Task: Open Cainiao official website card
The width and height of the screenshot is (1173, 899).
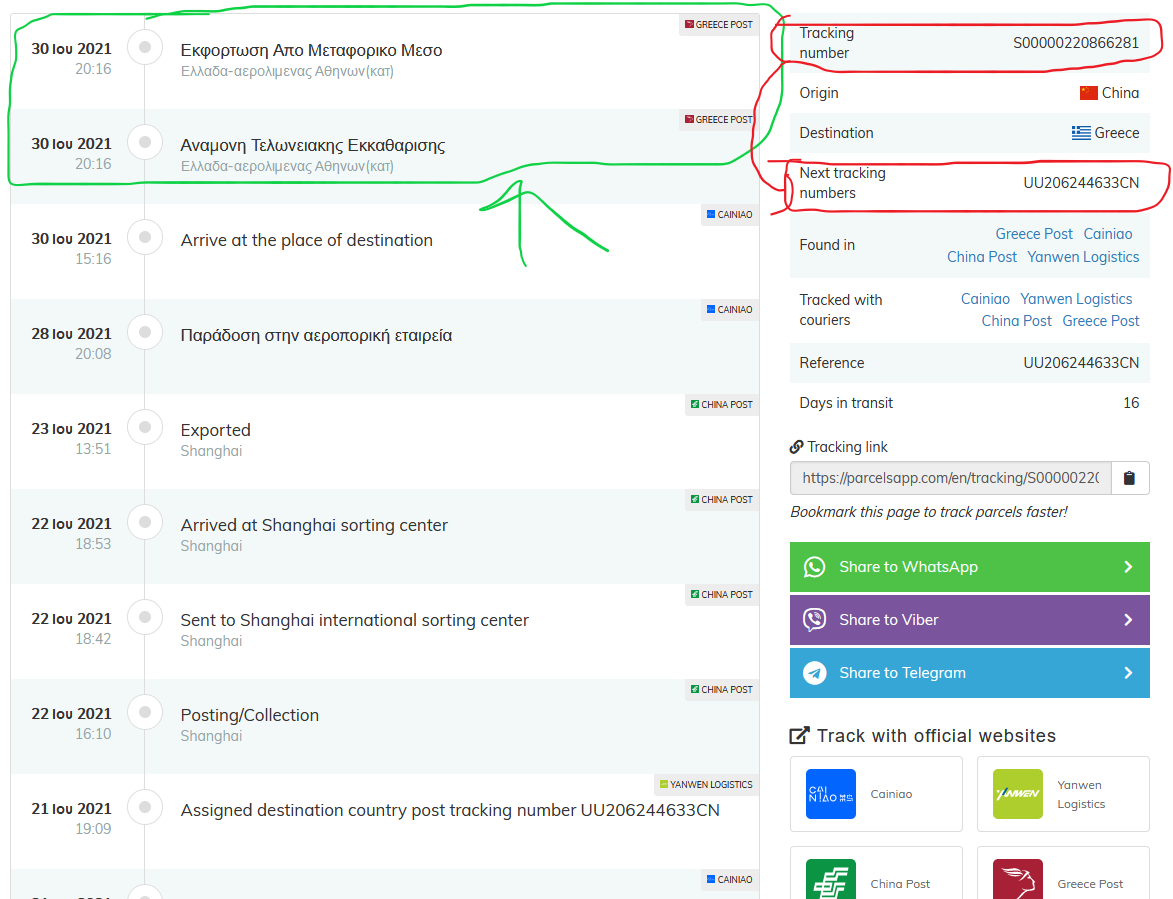Action: [876, 794]
